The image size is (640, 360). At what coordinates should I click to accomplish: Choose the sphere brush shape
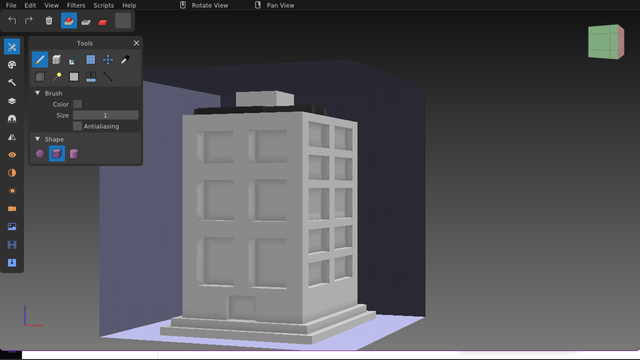pos(40,154)
